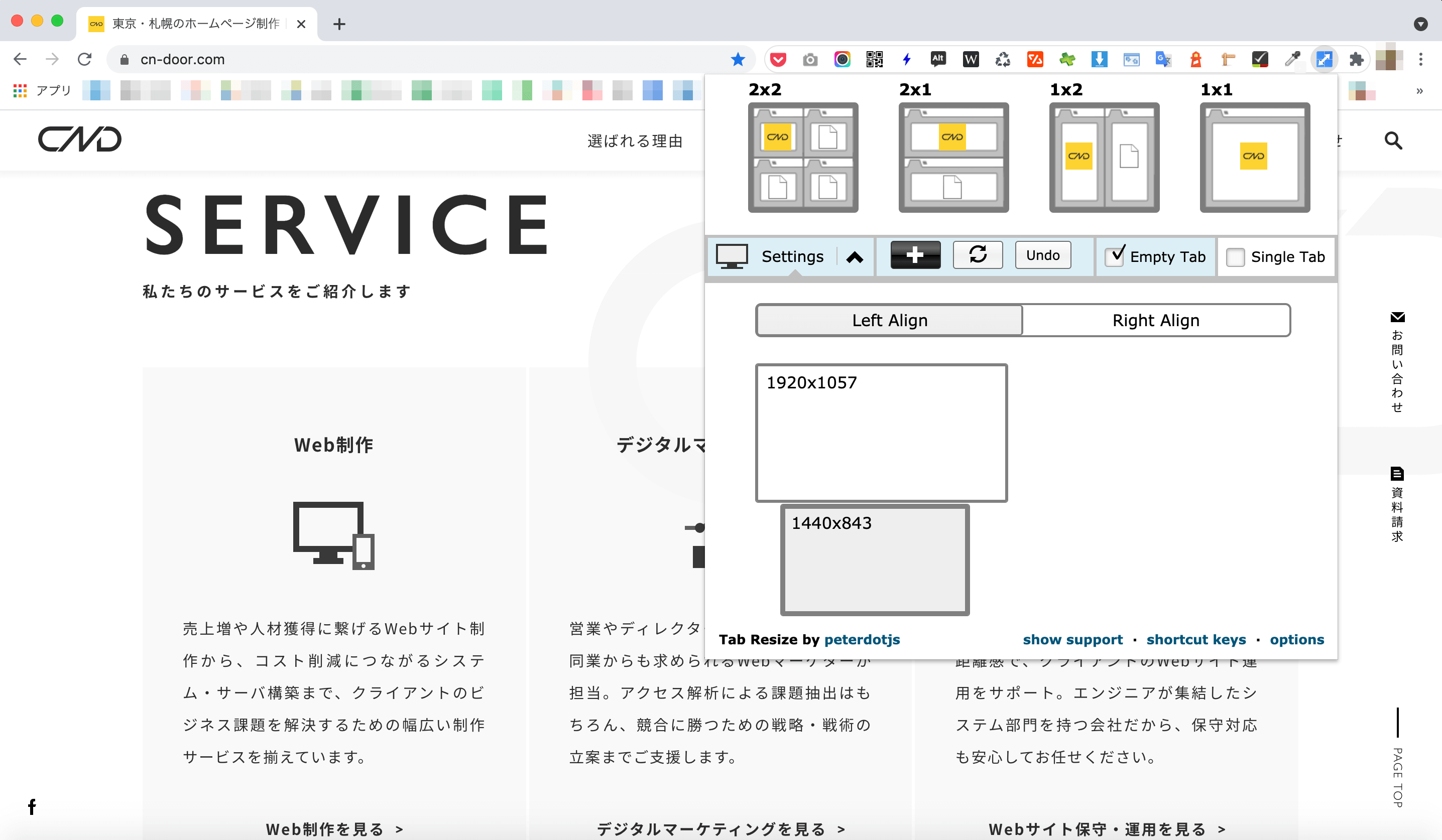Add a new layout with plus button
Viewport: 1442px width, 840px height.
(915, 255)
